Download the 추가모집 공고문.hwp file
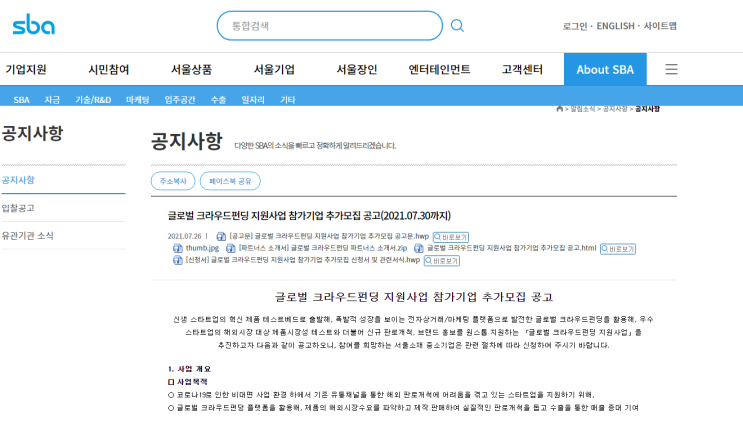The width and height of the screenshot is (743, 430). pos(329,236)
